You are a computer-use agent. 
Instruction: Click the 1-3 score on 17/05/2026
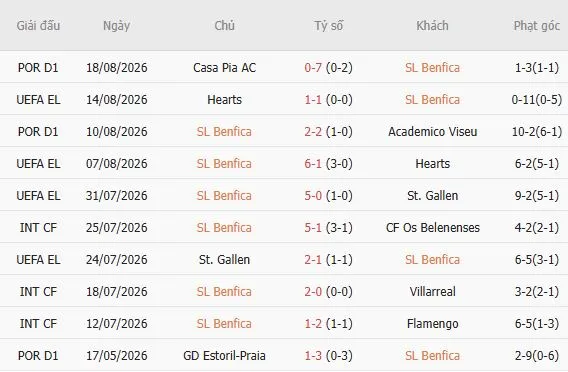click(313, 356)
